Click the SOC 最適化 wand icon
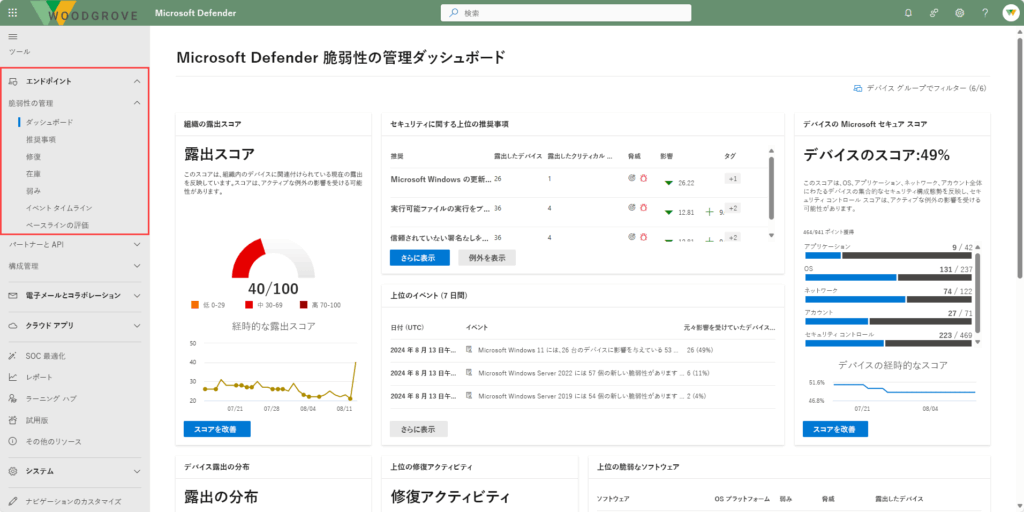The image size is (1024, 512). coord(13,355)
